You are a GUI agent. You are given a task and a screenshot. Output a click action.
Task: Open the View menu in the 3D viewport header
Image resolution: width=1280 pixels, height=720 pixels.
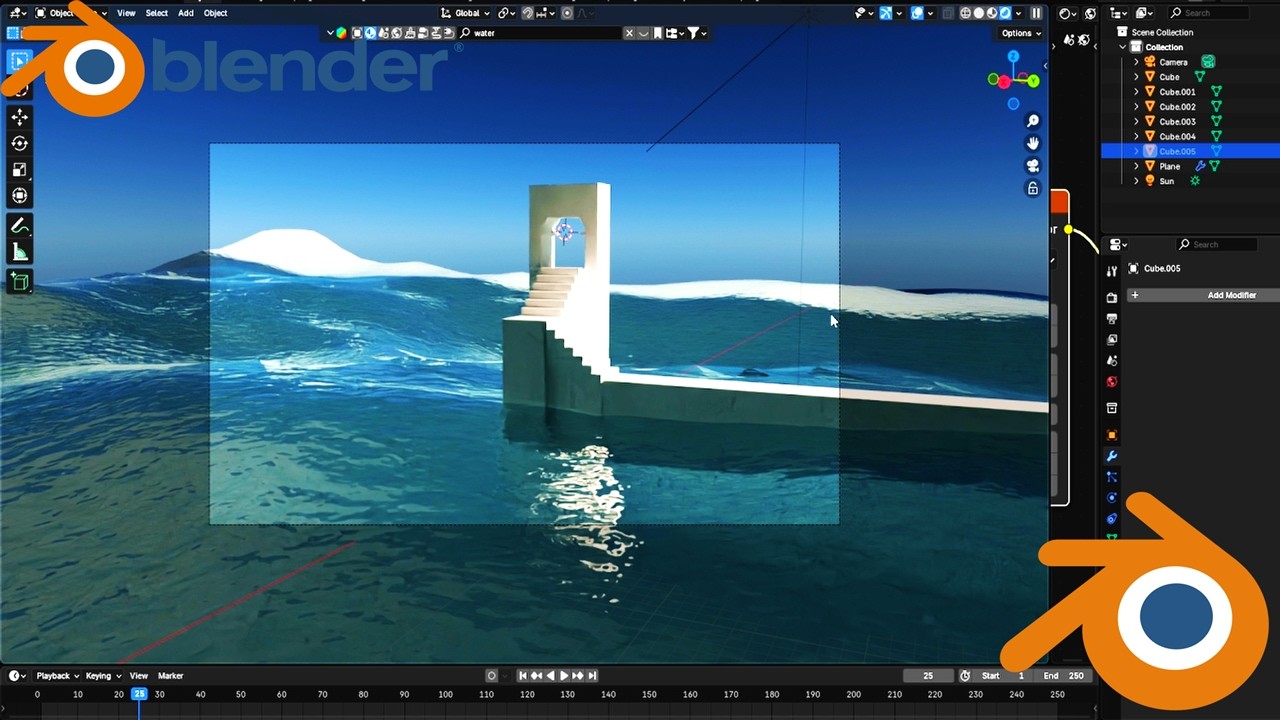(x=126, y=13)
